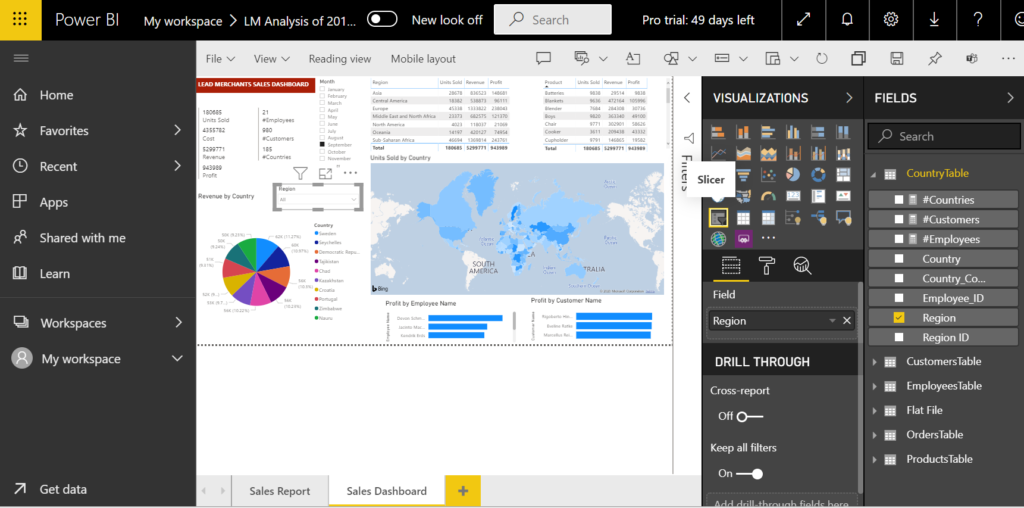Pick the donut chart visualization
The height and width of the screenshot is (508, 1024).
point(818,175)
